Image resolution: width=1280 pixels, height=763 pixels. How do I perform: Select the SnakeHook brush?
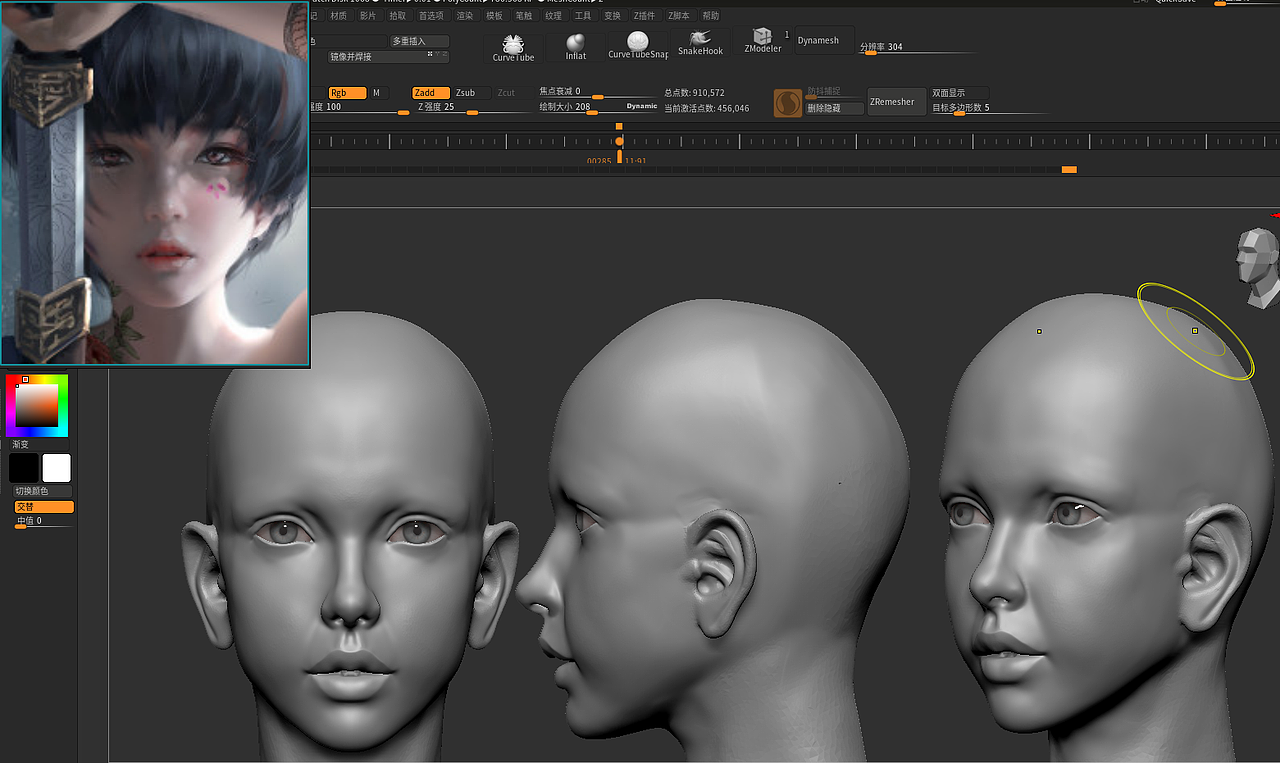click(x=699, y=47)
